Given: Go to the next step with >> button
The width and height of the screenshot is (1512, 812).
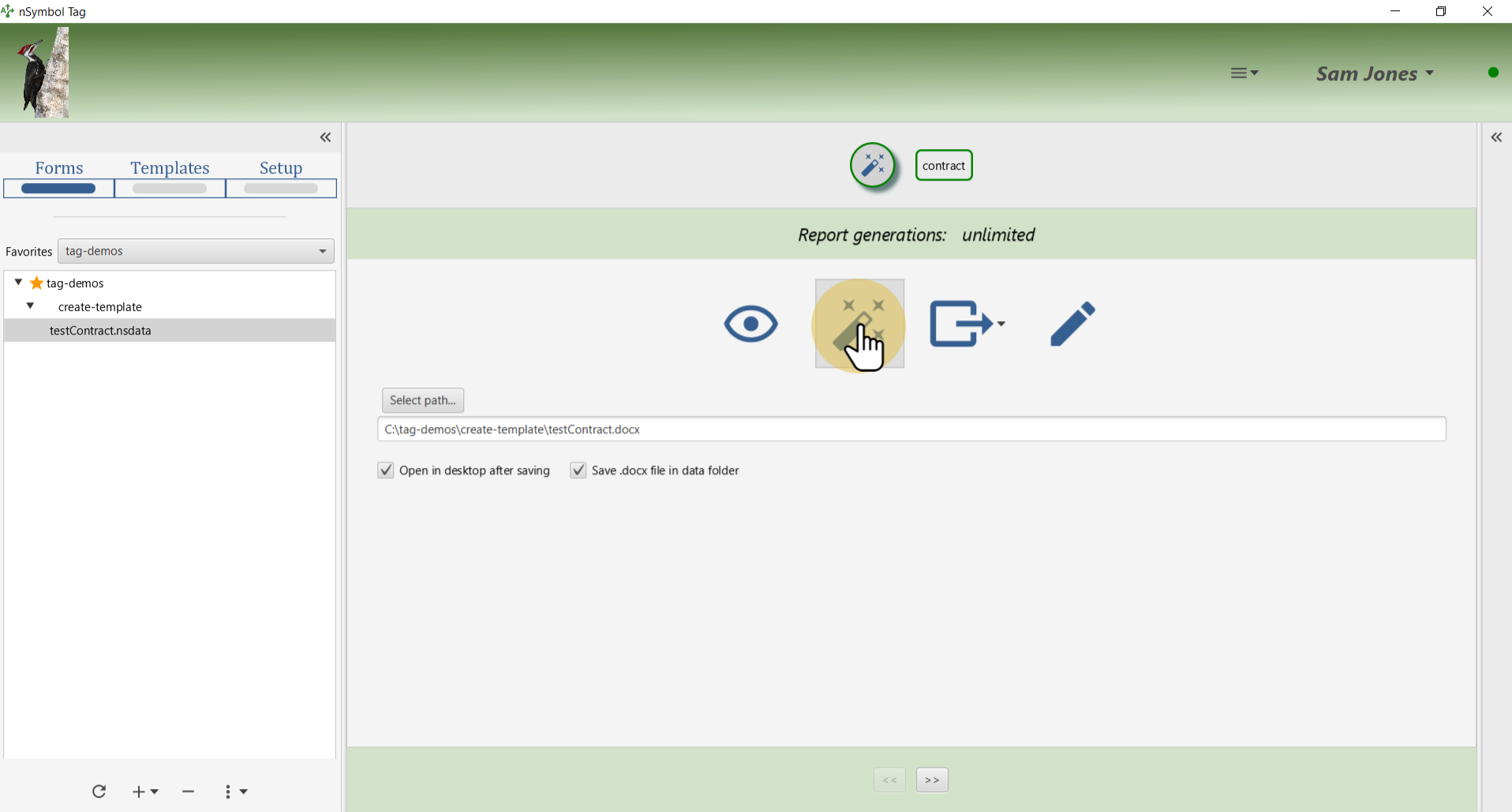Looking at the screenshot, I should point(932,780).
